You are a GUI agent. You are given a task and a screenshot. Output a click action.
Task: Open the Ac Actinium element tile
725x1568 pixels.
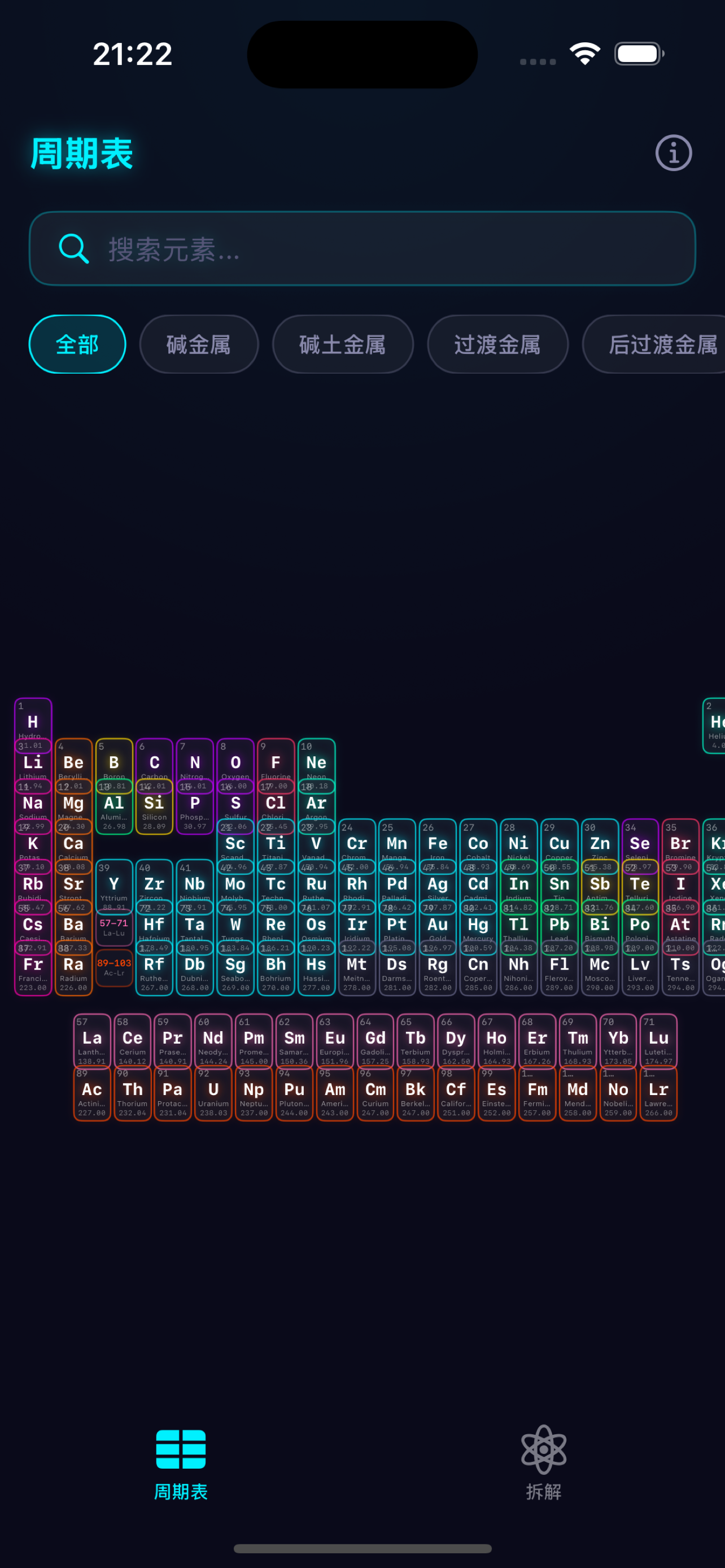tap(92, 1094)
